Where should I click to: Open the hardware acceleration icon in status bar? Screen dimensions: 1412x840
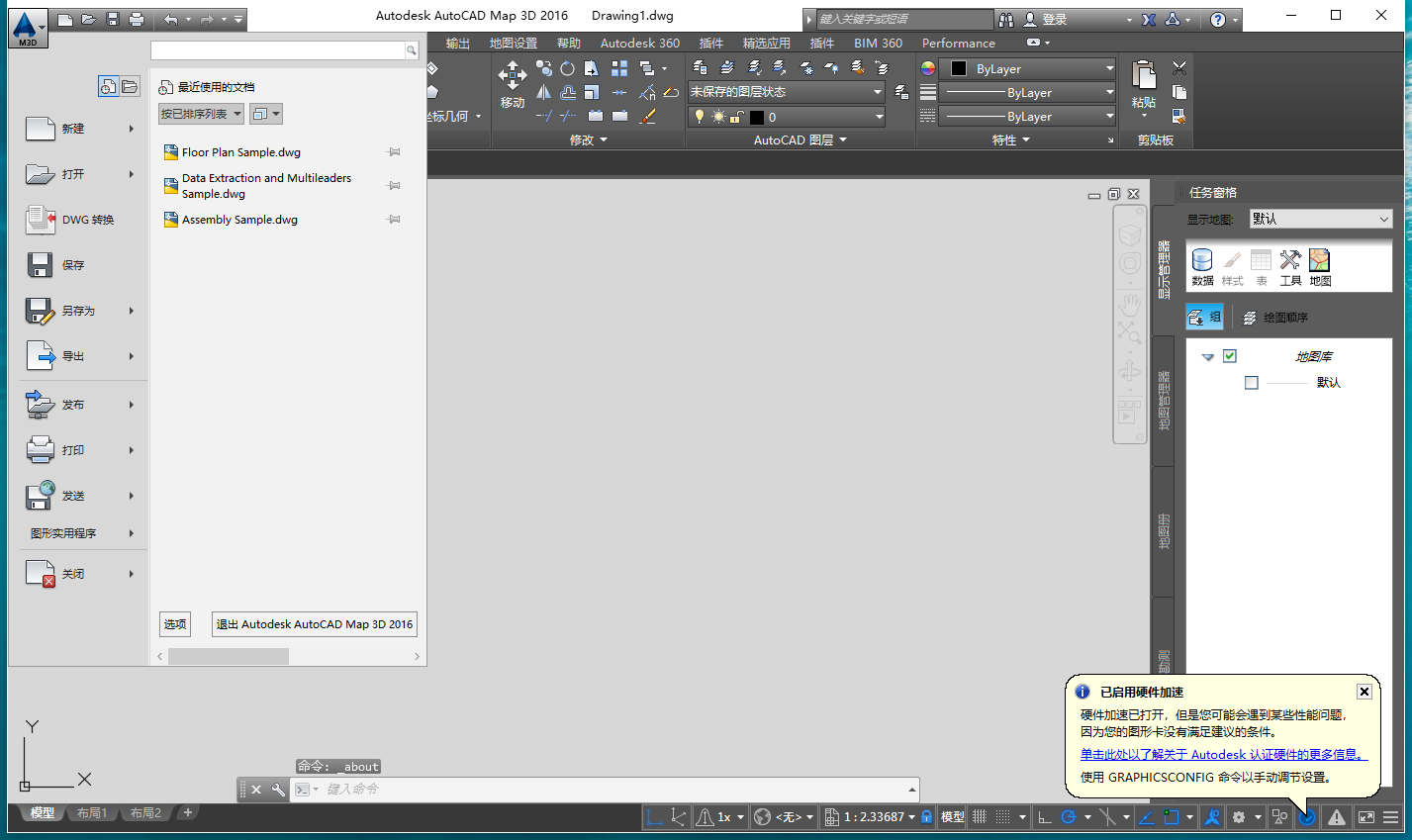pos(1307,816)
